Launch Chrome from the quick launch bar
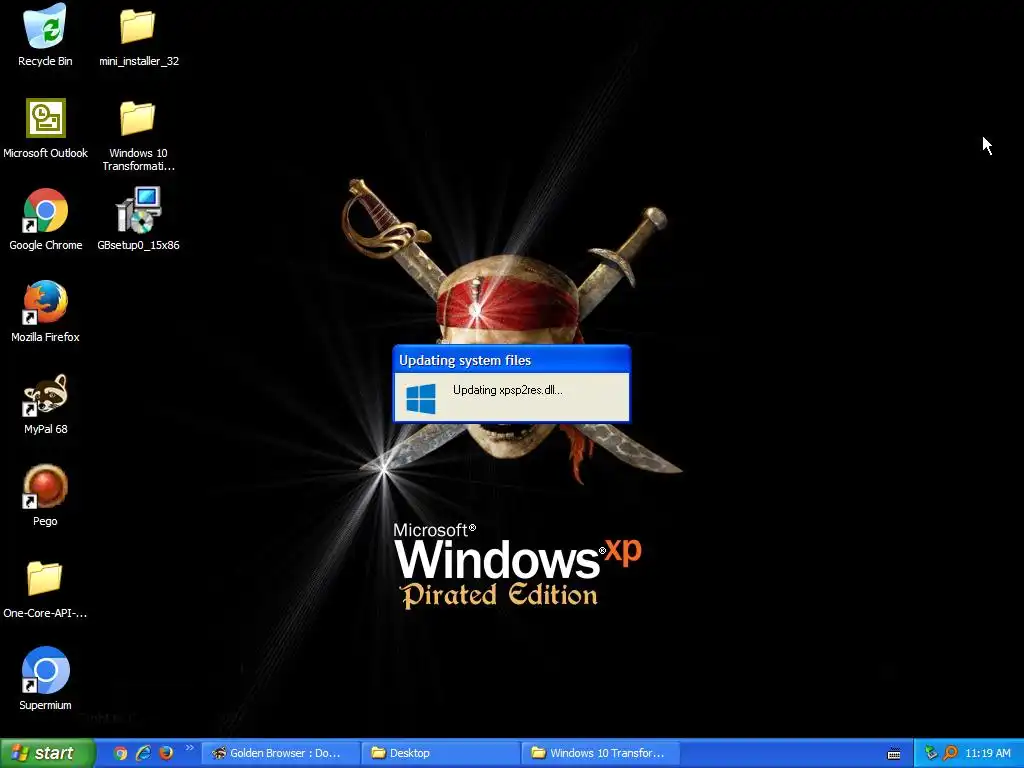Image resolution: width=1024 pixels, height=768 pixels. pos(120,753)
